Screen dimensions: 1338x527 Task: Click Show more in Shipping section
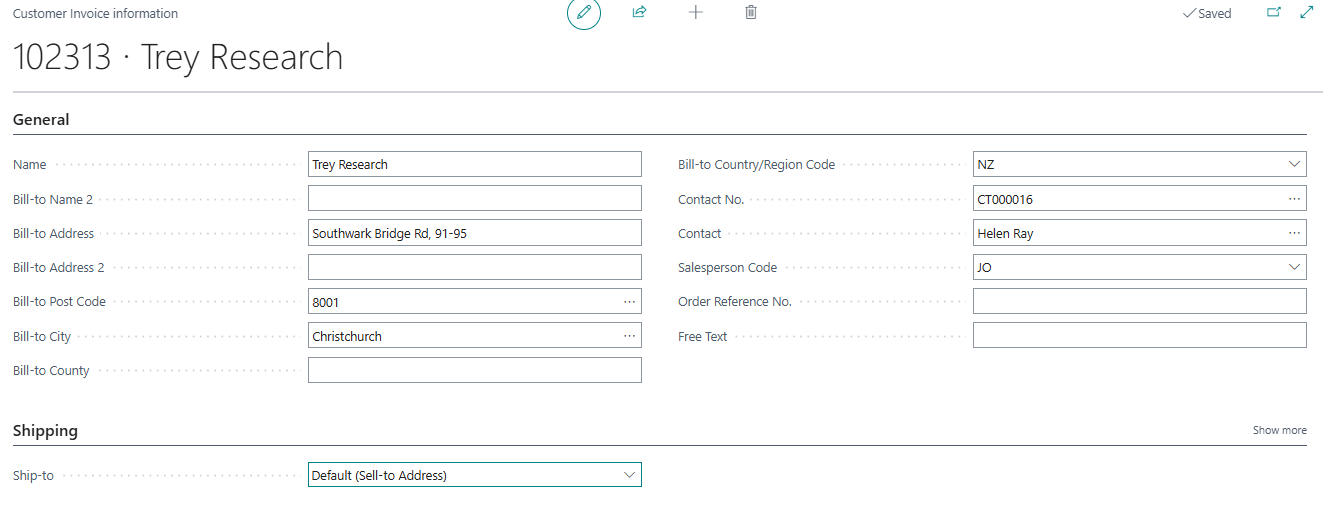pyautogui.click(x=1280, y=430)
